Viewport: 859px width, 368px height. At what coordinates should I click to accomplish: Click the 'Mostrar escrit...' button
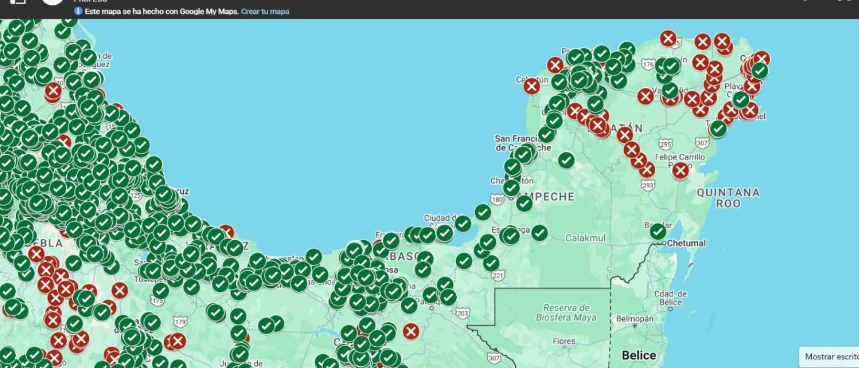pos(829,356)
